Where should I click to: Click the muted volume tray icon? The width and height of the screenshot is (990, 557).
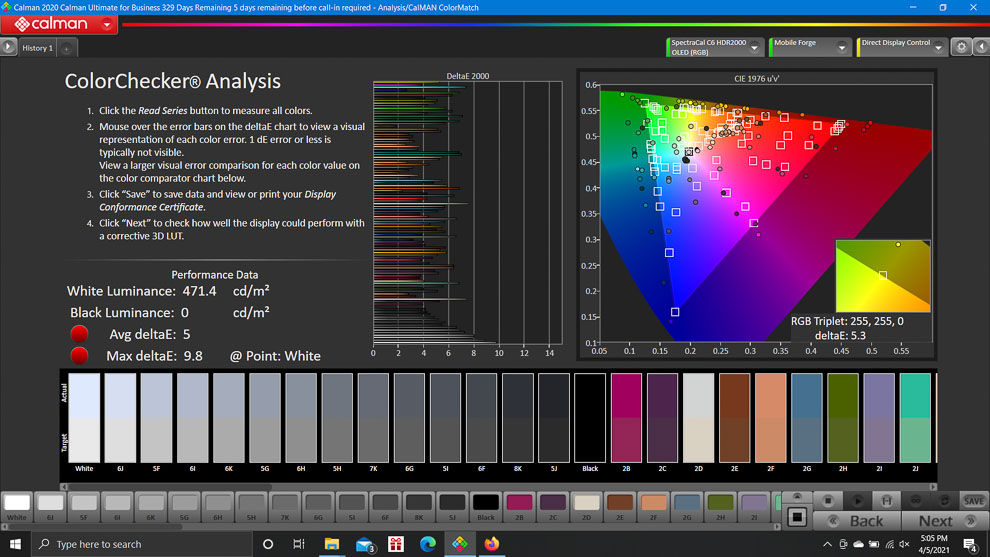pyautogui.click(x=904, y=544)
